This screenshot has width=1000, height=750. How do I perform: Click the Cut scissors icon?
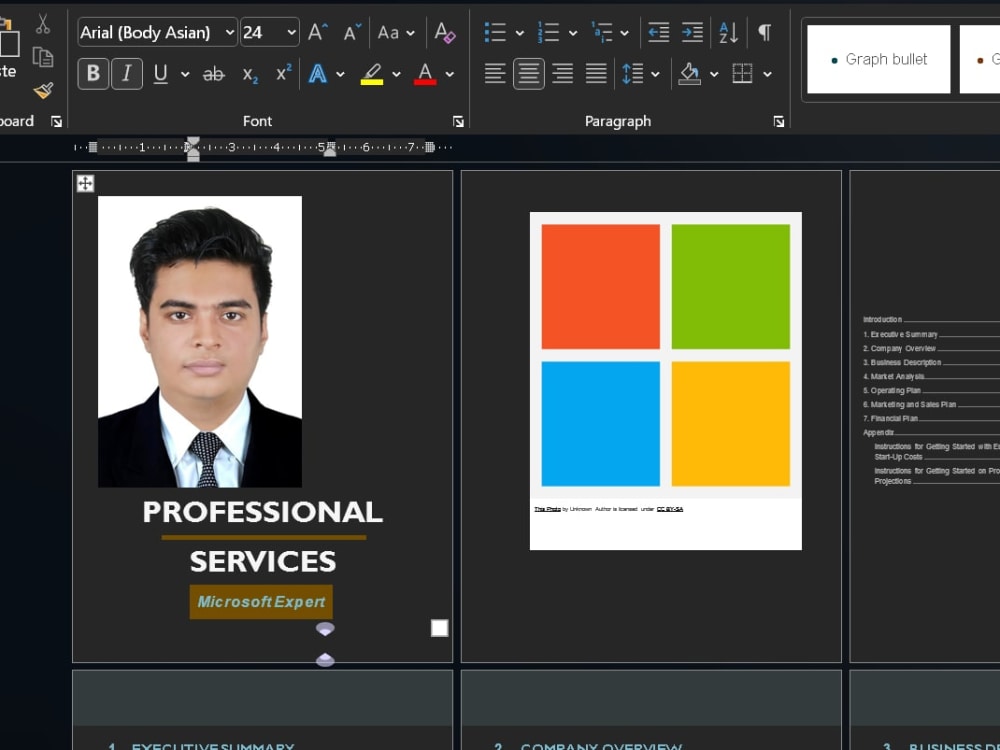(x=43, y=24)
